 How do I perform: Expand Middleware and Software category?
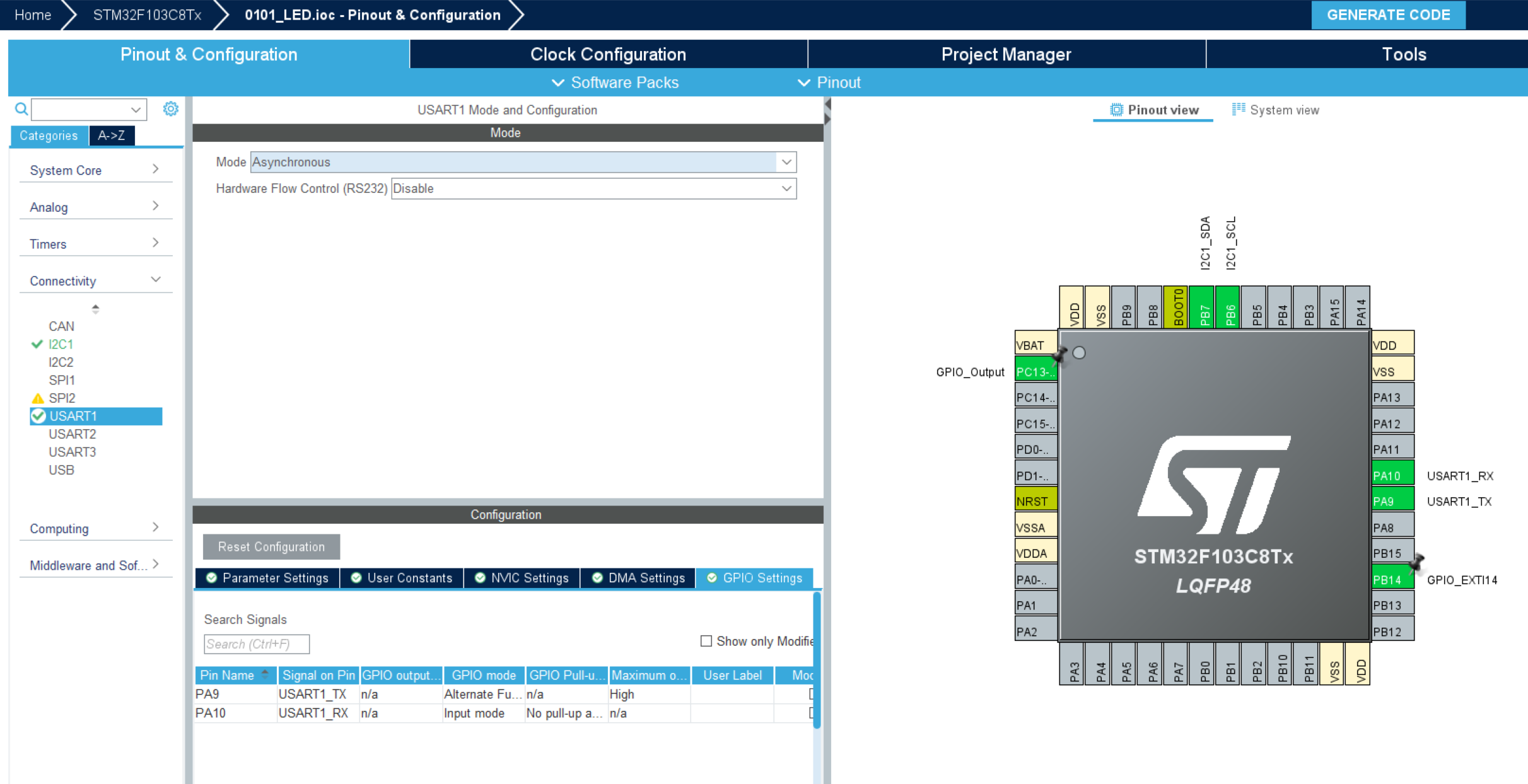(96, 565)
